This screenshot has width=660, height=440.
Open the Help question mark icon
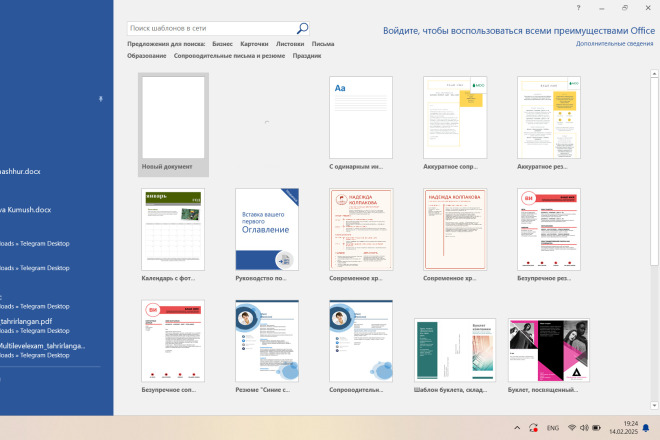(x=578, y=8)
